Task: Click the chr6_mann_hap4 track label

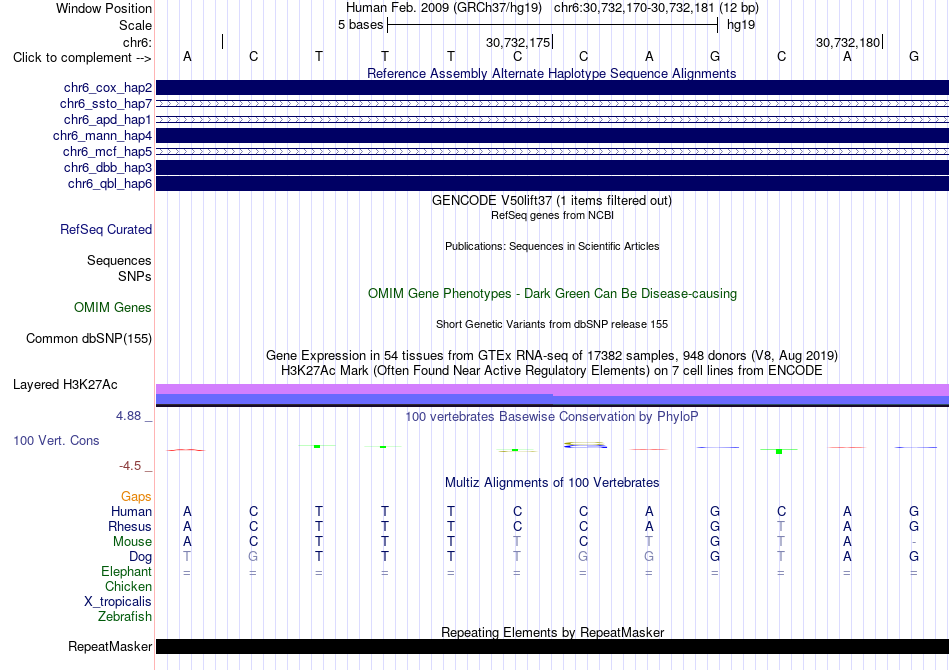Action: tap(102, 136)
